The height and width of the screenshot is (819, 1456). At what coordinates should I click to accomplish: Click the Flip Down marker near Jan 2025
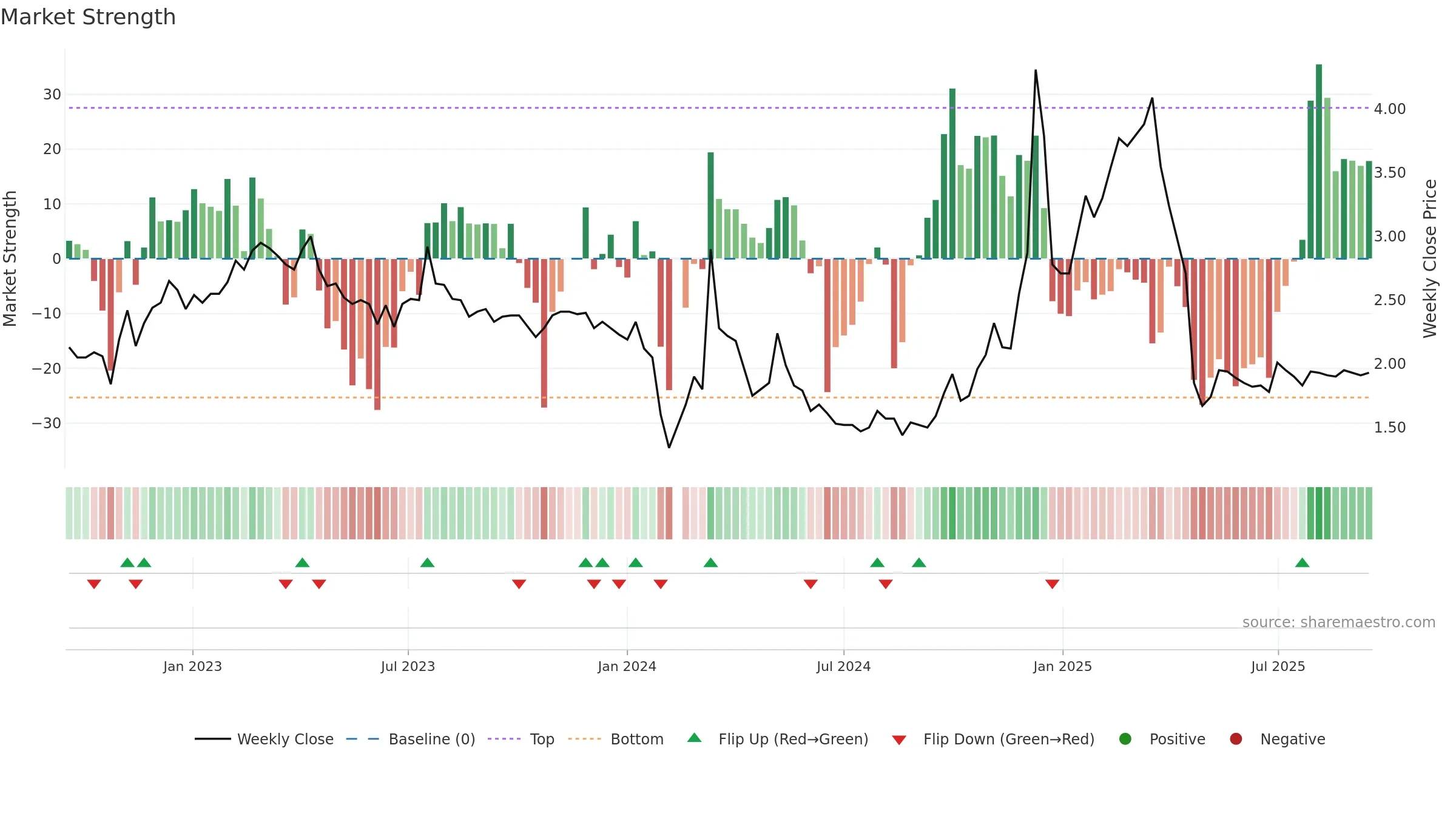coord(1053,584)
